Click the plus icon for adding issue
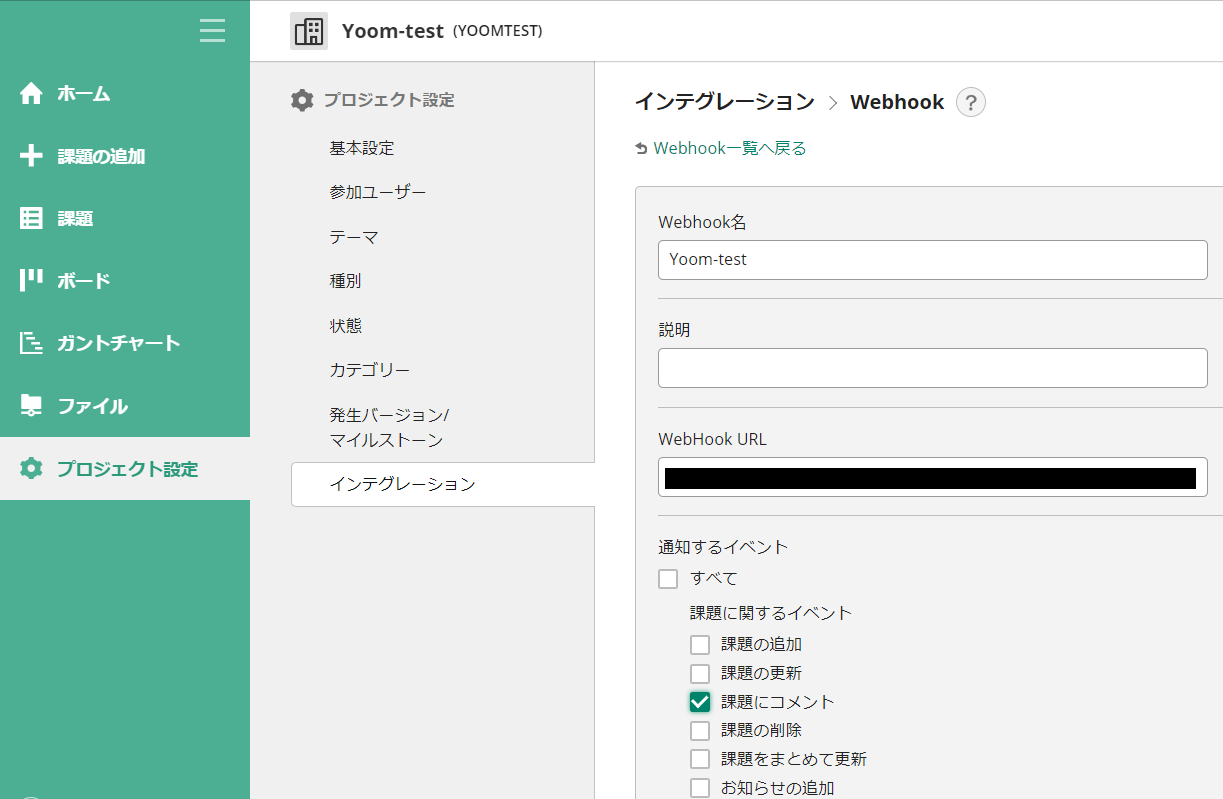Image resolution: width=1223 pixels, height=799 pixels. pos(32,156)
